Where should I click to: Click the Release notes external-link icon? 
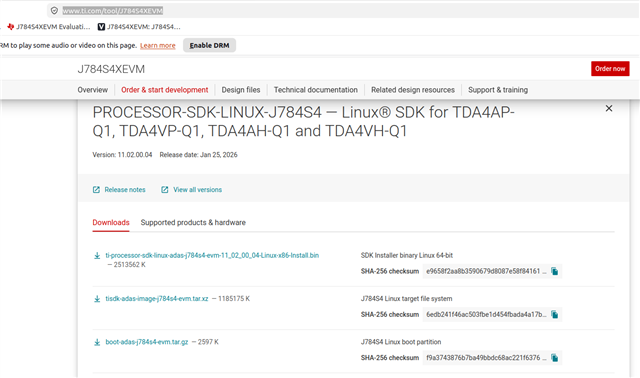point(96,190)
